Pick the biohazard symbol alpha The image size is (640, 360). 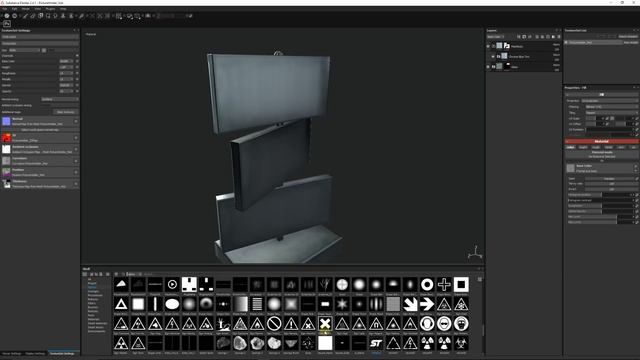pos(461,343)
